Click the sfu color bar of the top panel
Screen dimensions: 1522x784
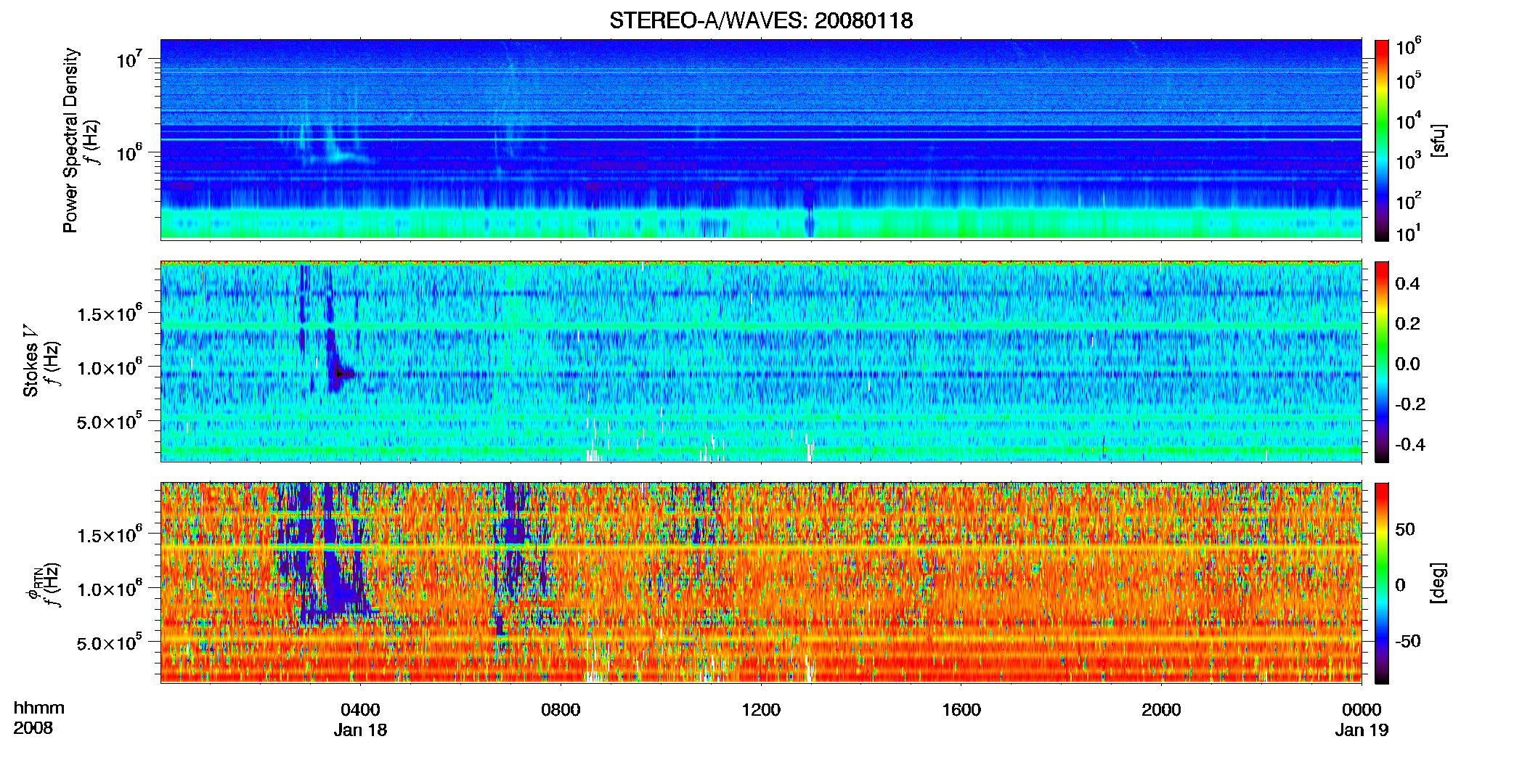tap(1382, 140)
